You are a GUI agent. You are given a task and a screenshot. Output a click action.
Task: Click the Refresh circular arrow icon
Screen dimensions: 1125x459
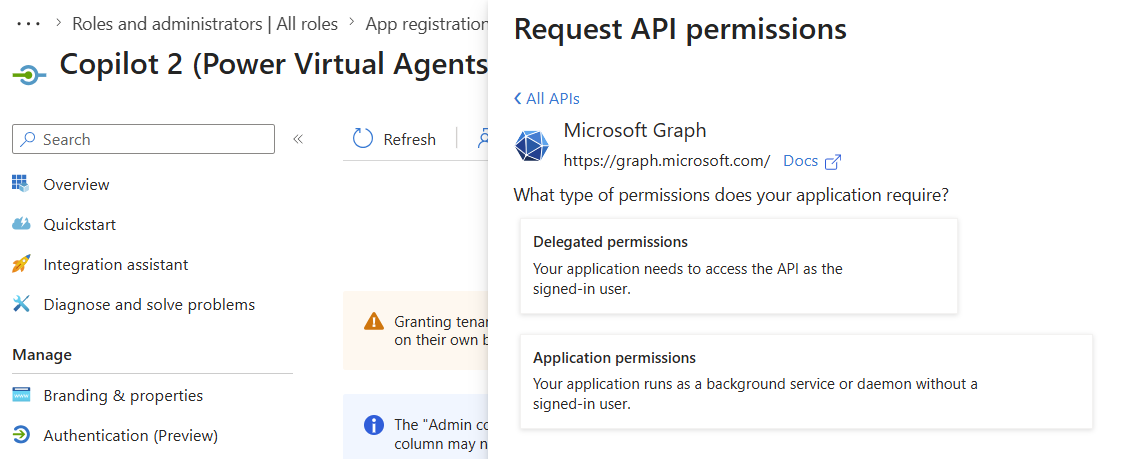pos(363,138)
